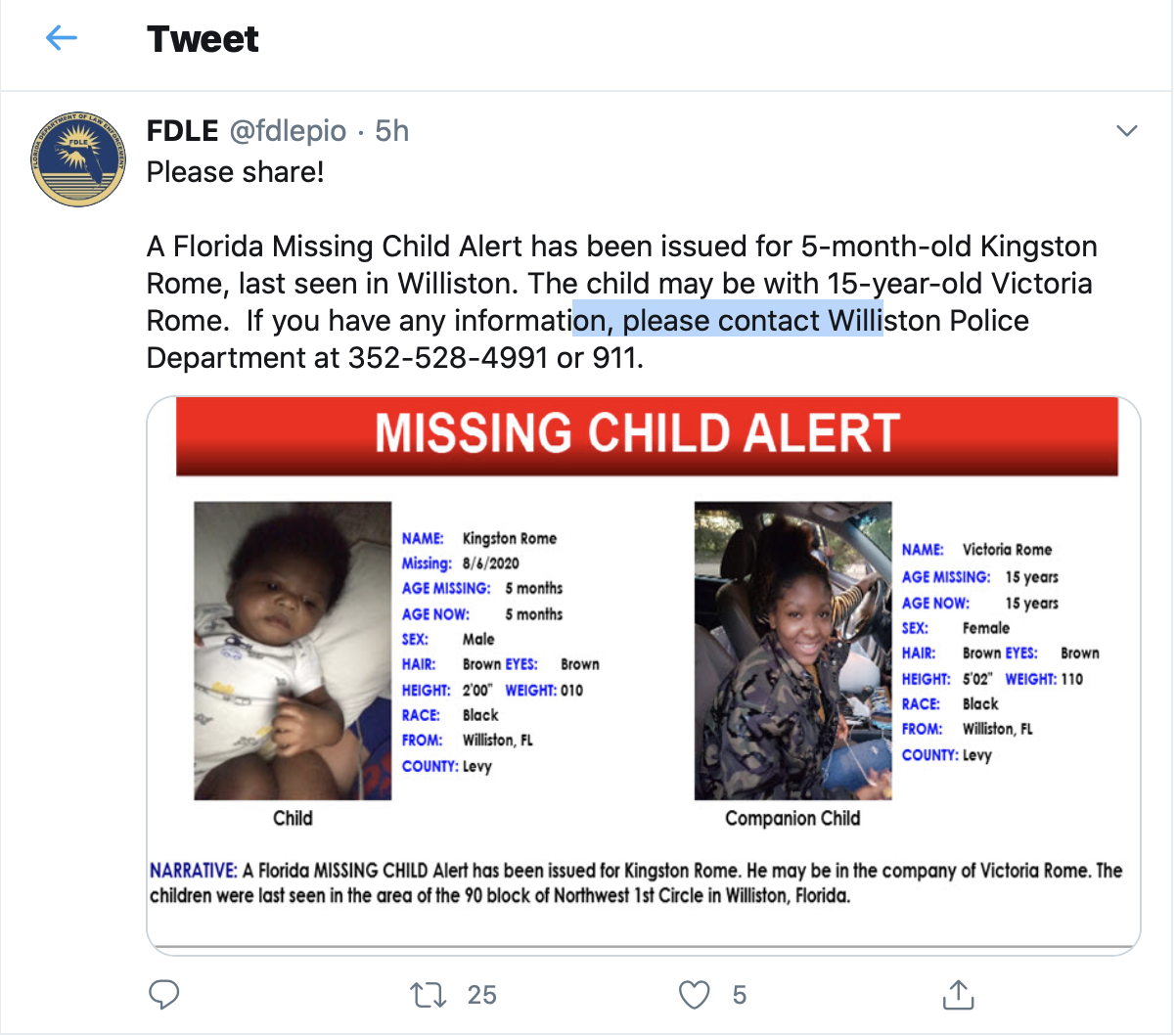Click the Tweet page heading

tap(203, 39)
